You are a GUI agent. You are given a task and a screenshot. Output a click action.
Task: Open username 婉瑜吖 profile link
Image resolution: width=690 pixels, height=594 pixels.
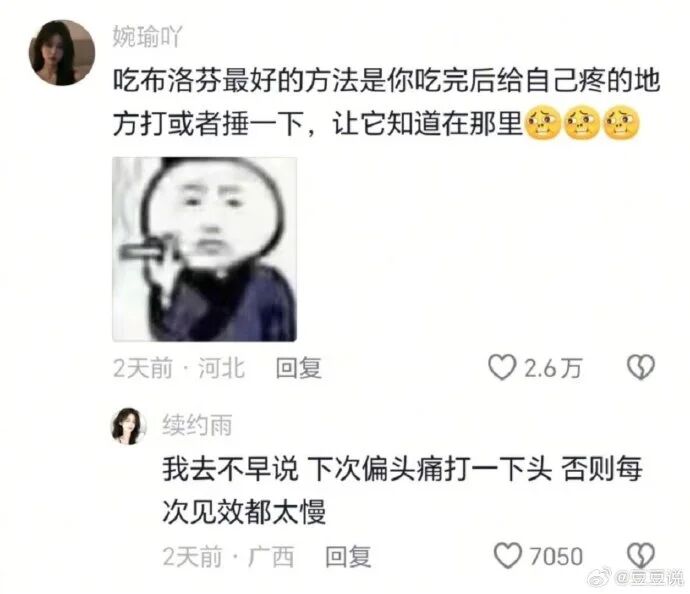point(147,36)
